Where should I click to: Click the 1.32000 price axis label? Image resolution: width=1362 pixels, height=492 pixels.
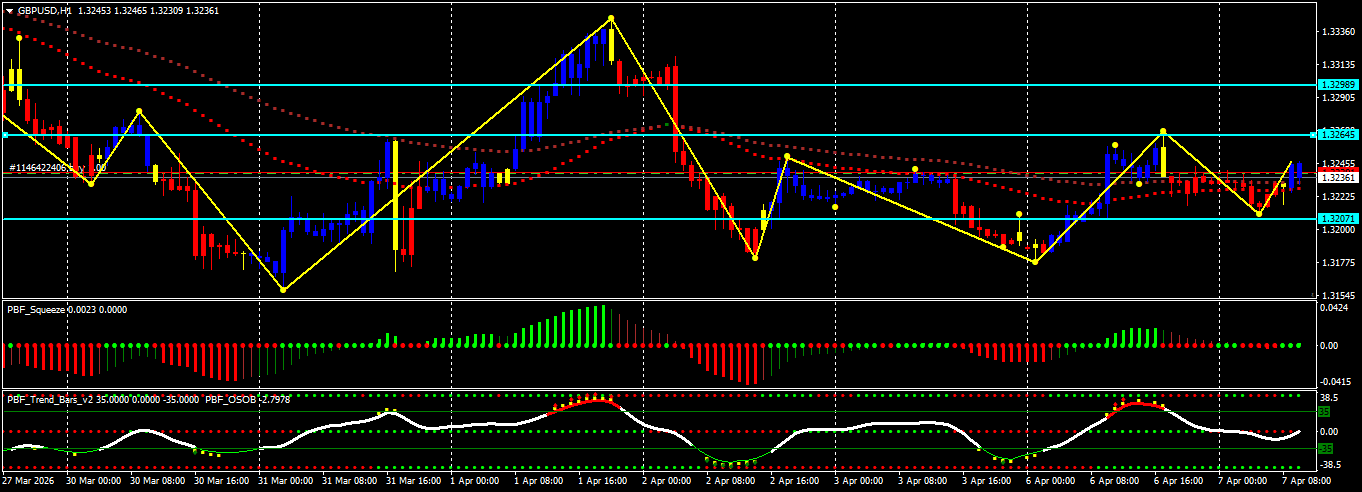click(x=1337, y=229)
